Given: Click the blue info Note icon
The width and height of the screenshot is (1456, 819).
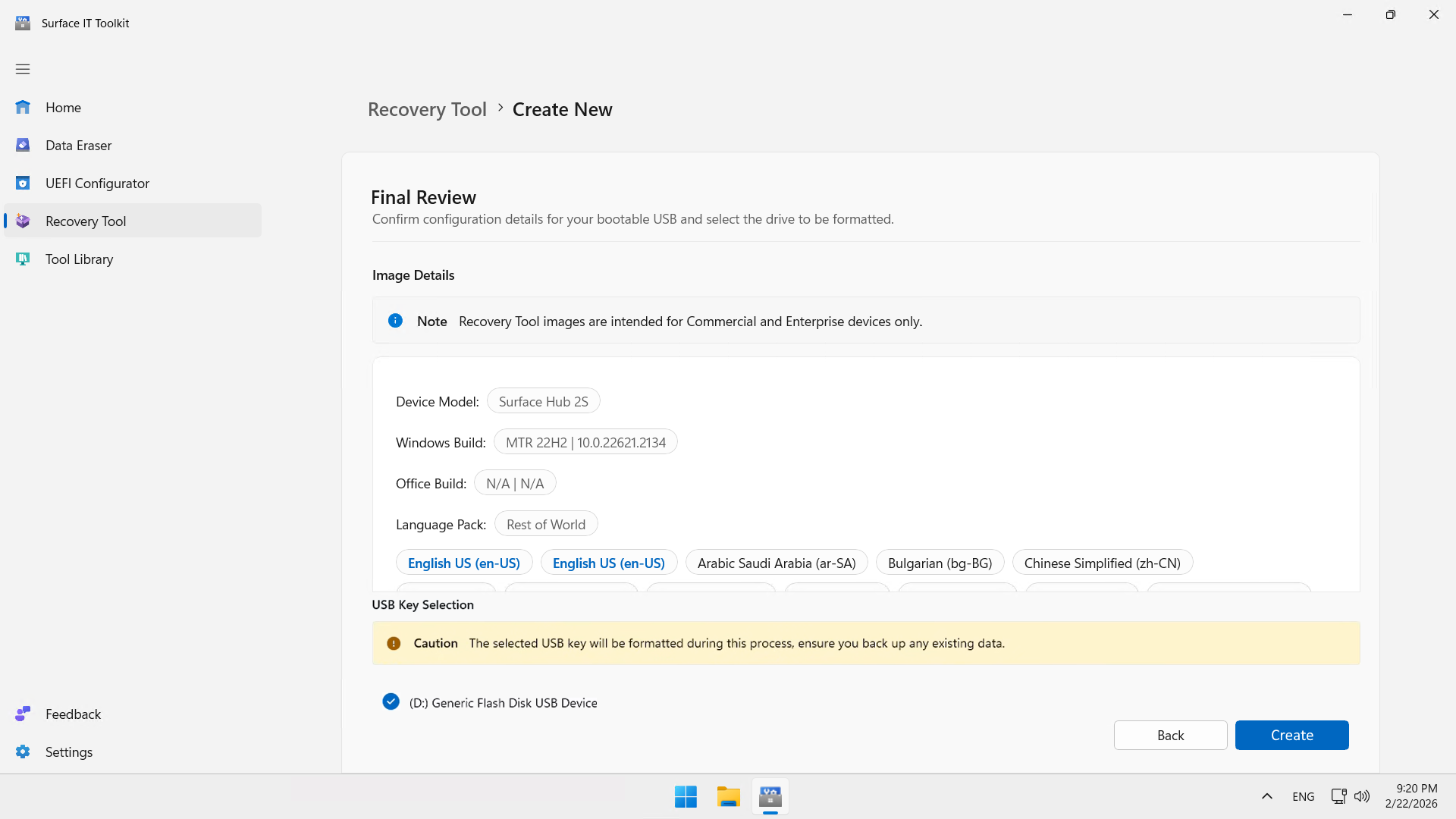Looking at the screenshot, I should [395, 321].
